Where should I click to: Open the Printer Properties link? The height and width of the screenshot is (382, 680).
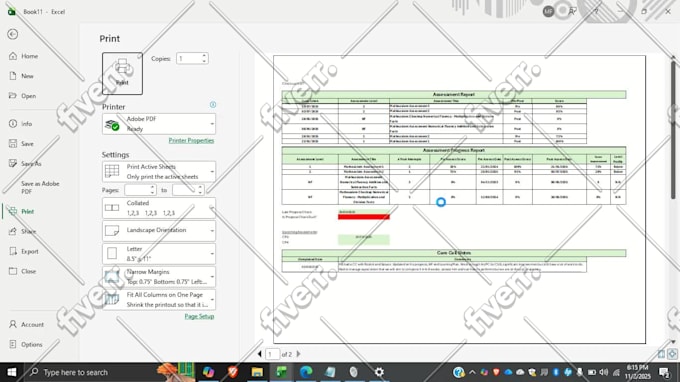(x=191, y=140)
